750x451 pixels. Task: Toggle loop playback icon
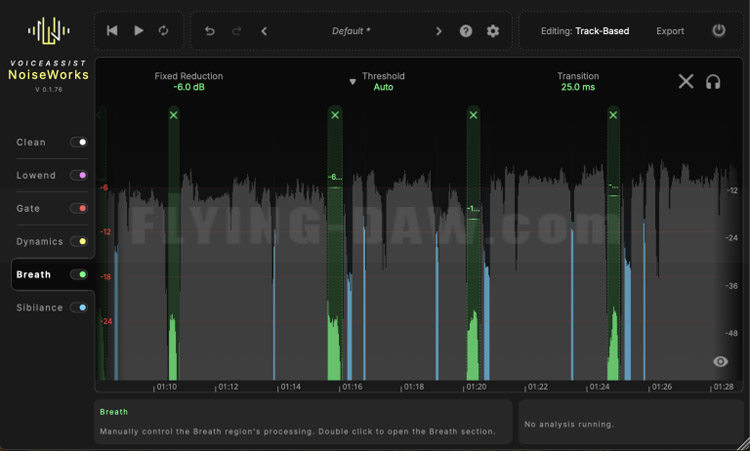[x=164, y=31]
